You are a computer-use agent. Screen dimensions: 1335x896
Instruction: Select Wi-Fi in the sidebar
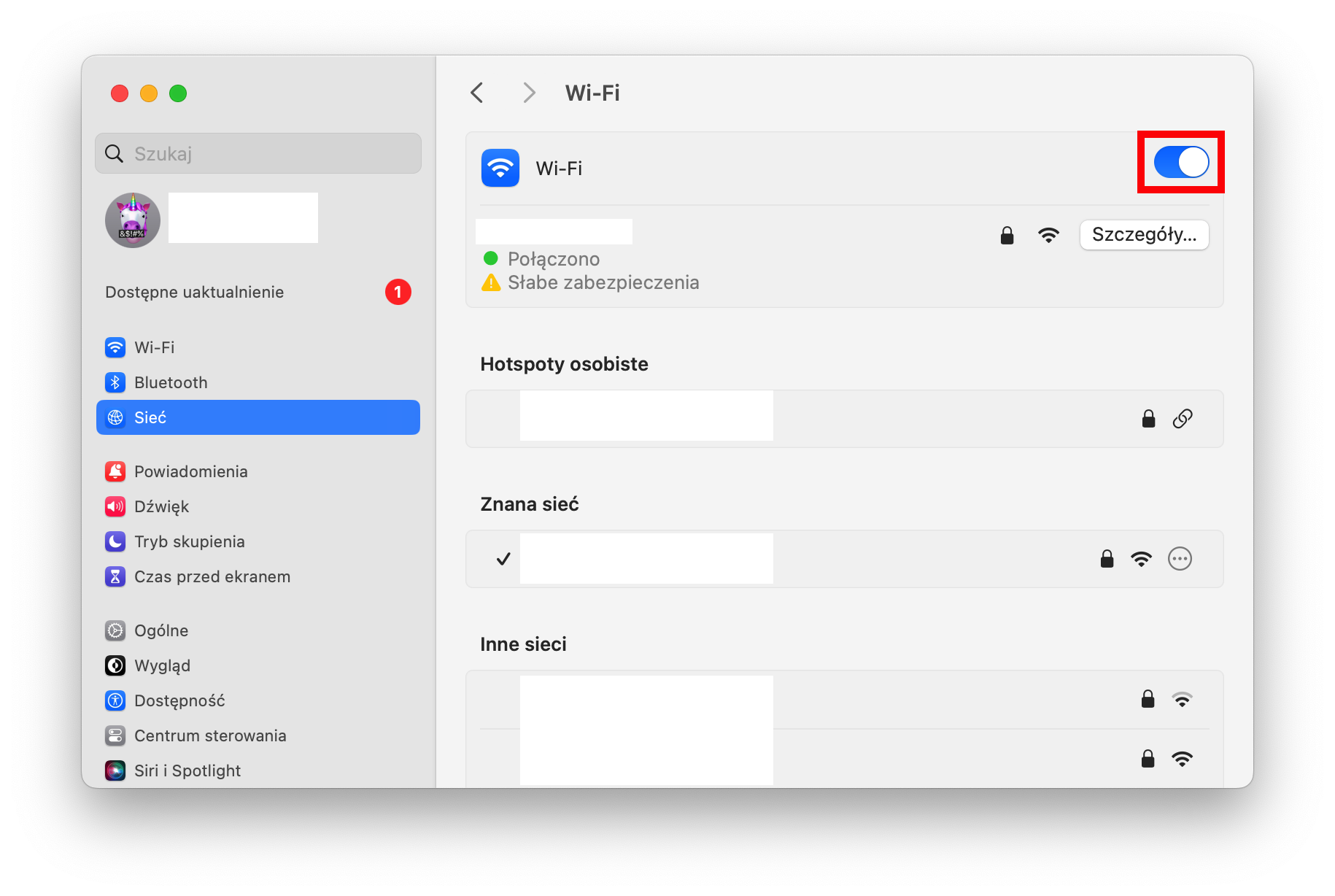click(x=258, y=347)
